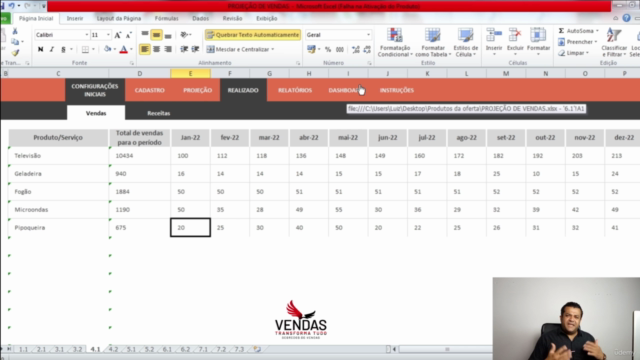The height and width of the screenshot is (360, 640).
Task: Open Limpar clear menu
Action: click(573, 53)
